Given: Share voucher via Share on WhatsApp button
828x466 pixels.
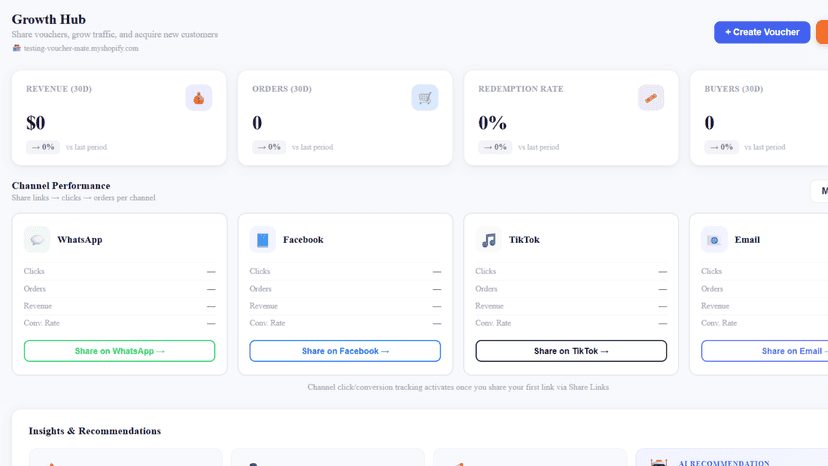Looking at the screenshot, I should 119,351.
